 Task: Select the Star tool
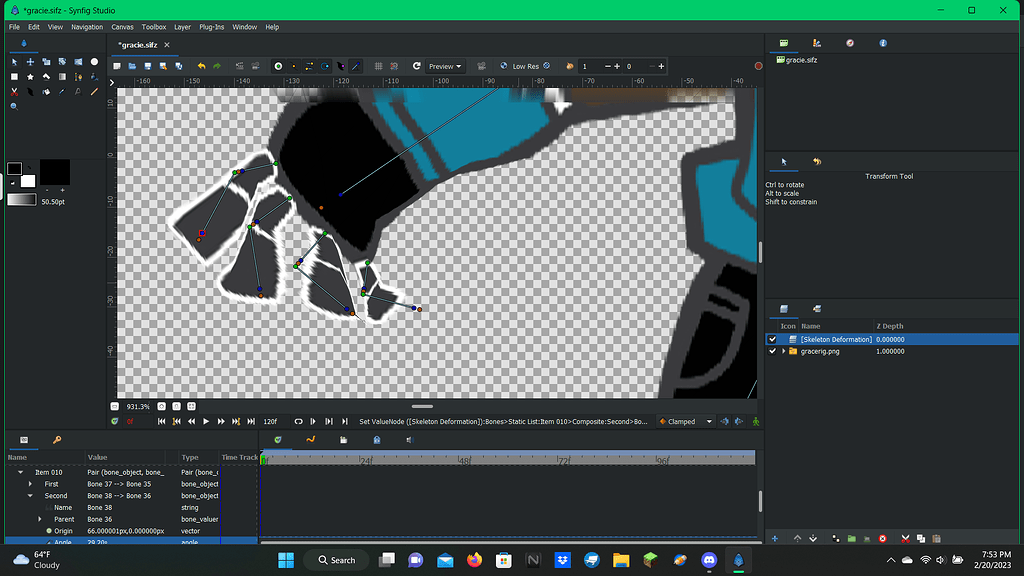point(30,76)
